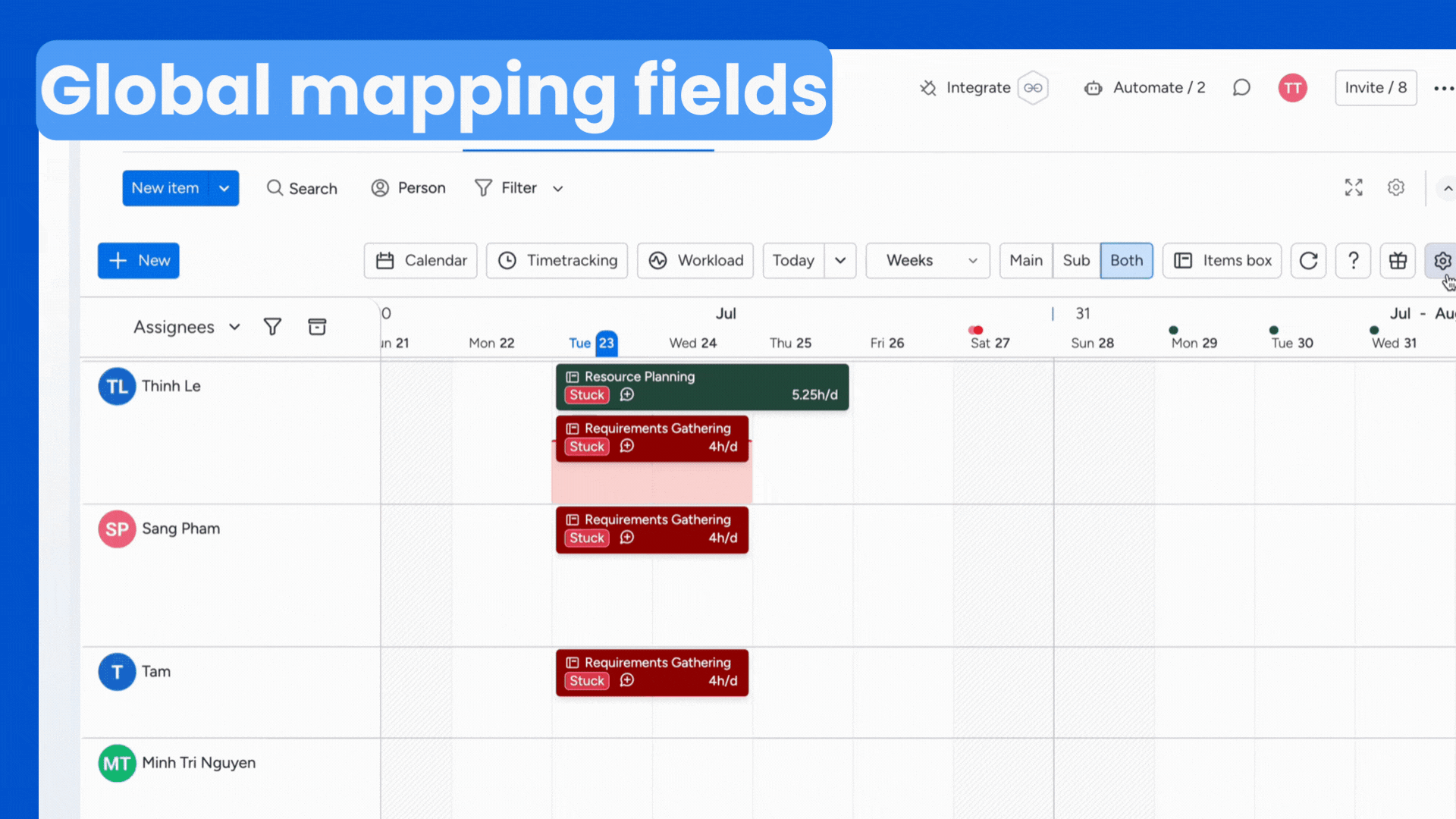Open the Weeks zoom dropdown

(x=927, y=260)
